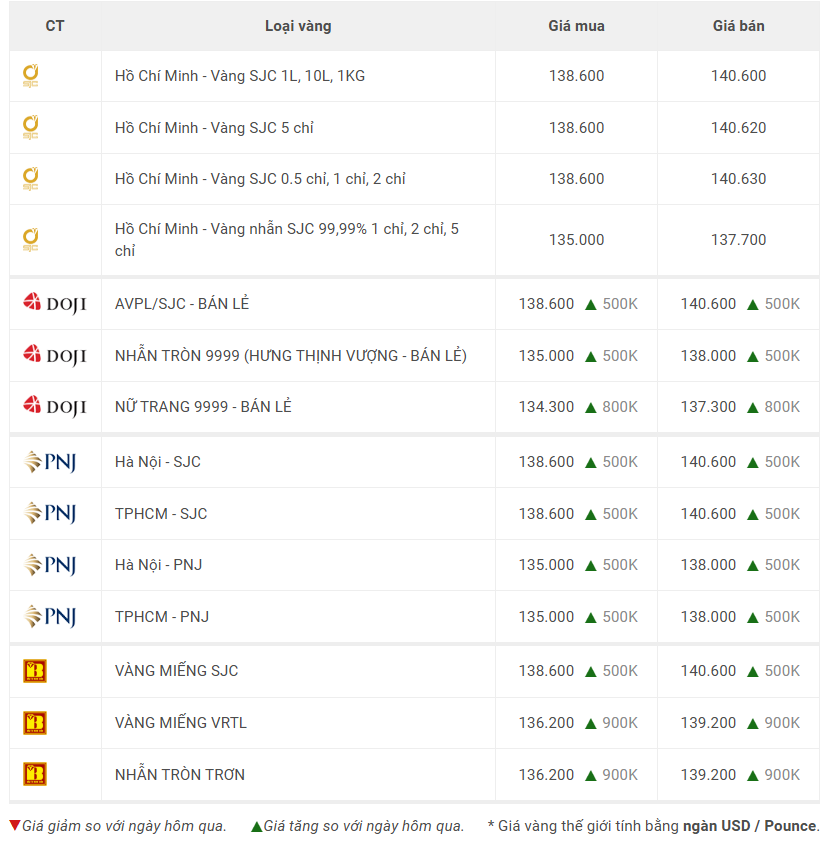Viewport: 829px width, 846px height.
Task: Click the green arrow beside buy price 134.300
Action: (591, 408)
